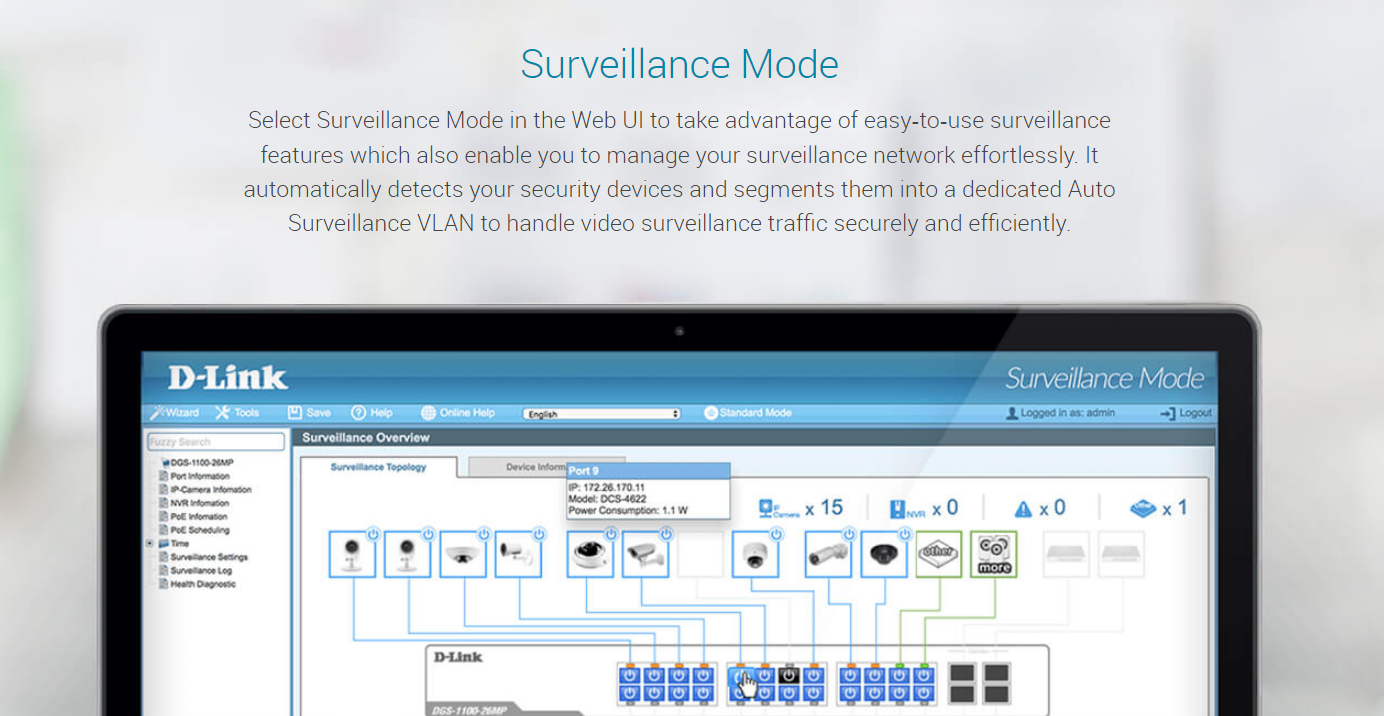Switch to the Surveillance Topology tab
The image size is (1384, 716).
click(378, 467)
